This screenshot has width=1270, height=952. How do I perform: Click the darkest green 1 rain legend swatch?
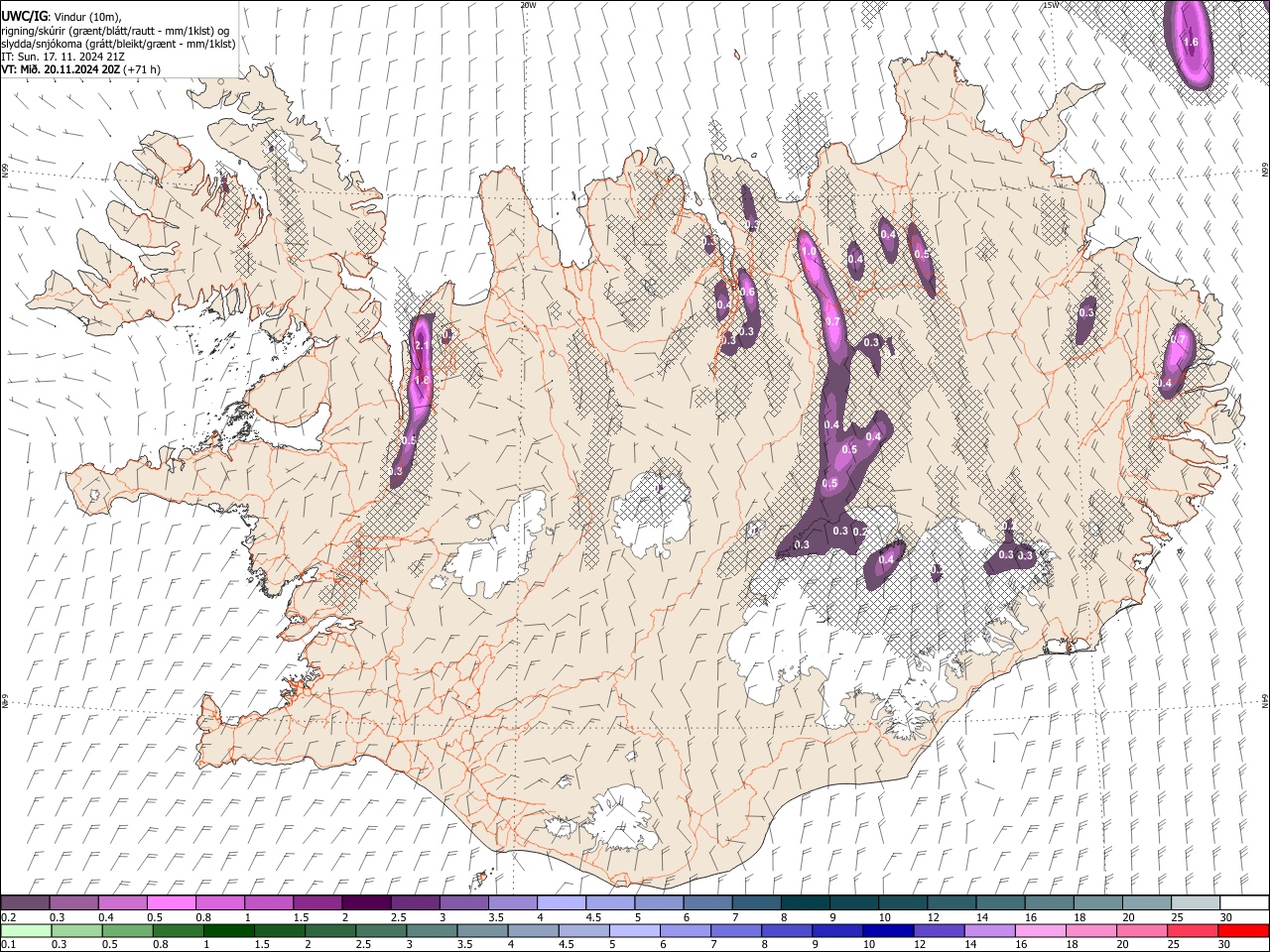[x=228, y=930]
